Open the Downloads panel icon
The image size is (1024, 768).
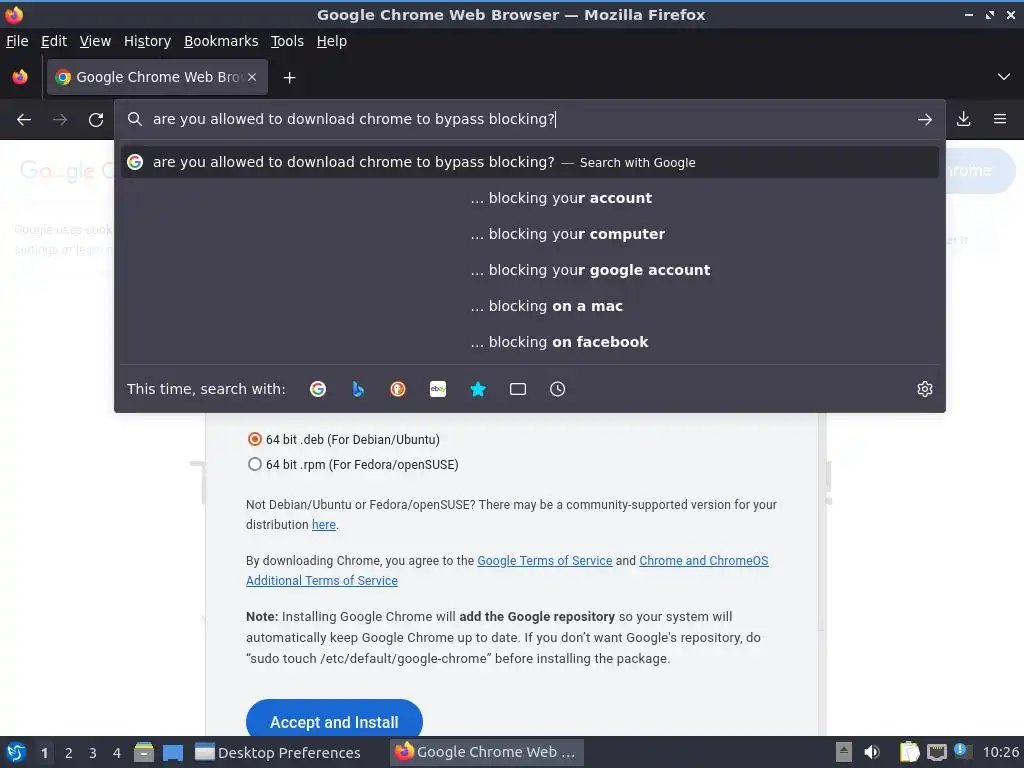(x=963, y=119)
